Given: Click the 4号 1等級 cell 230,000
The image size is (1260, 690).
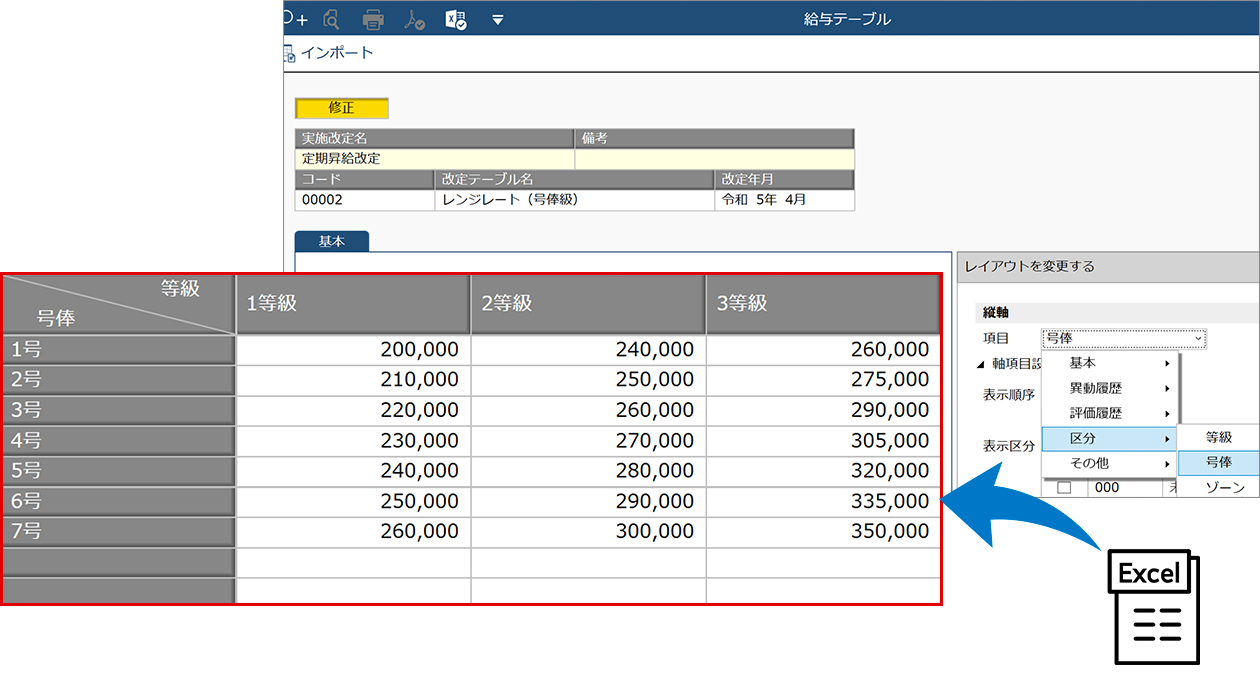Looking at the screenshot, I should coord(353,441).
